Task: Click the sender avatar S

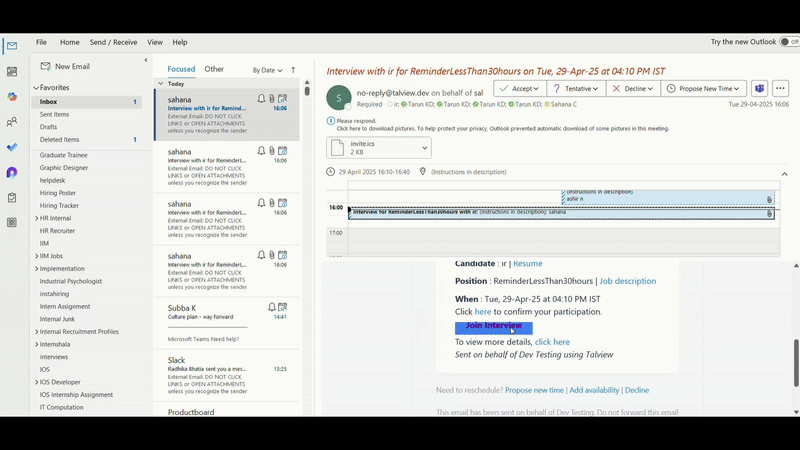Action: (339, 97)
